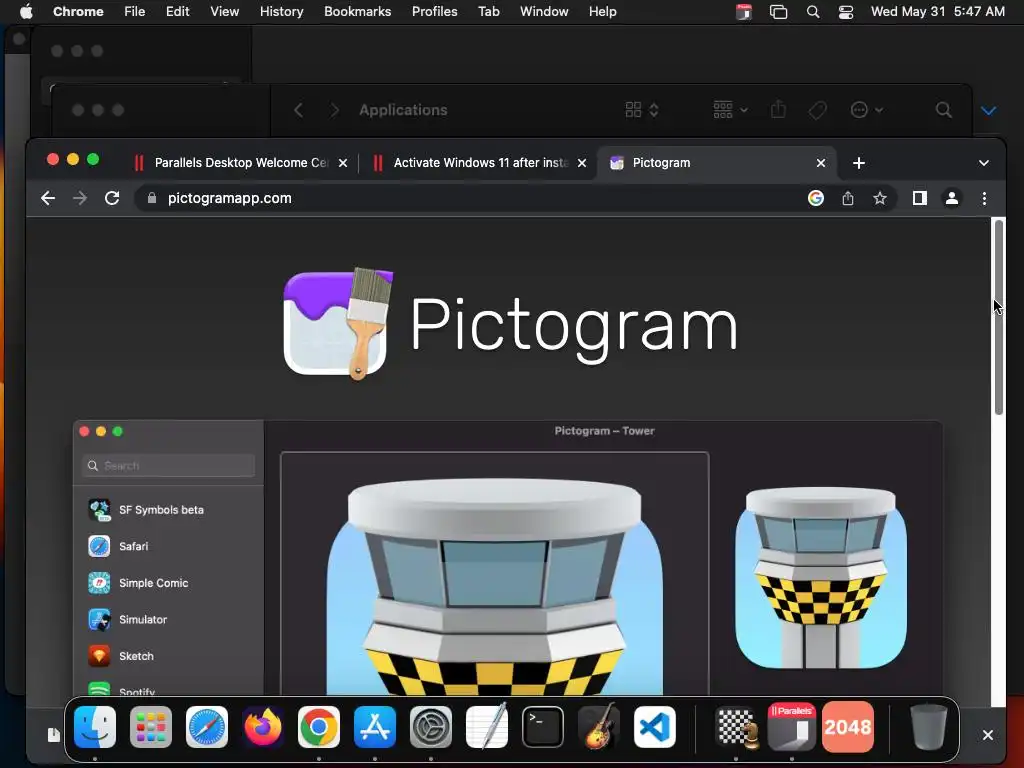Select the Pictogram tab
Screen dimensions: 1024x768
coord(718,163)
